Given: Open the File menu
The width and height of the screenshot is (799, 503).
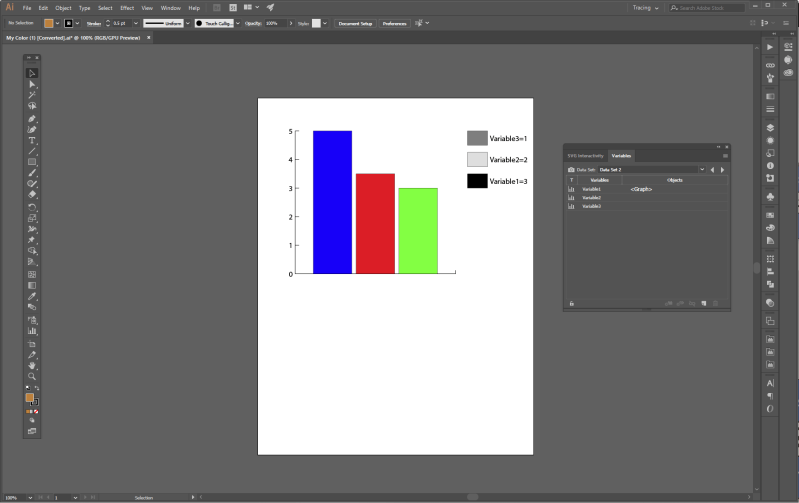Looking at the screenshot, I should (x=27, y=8).
